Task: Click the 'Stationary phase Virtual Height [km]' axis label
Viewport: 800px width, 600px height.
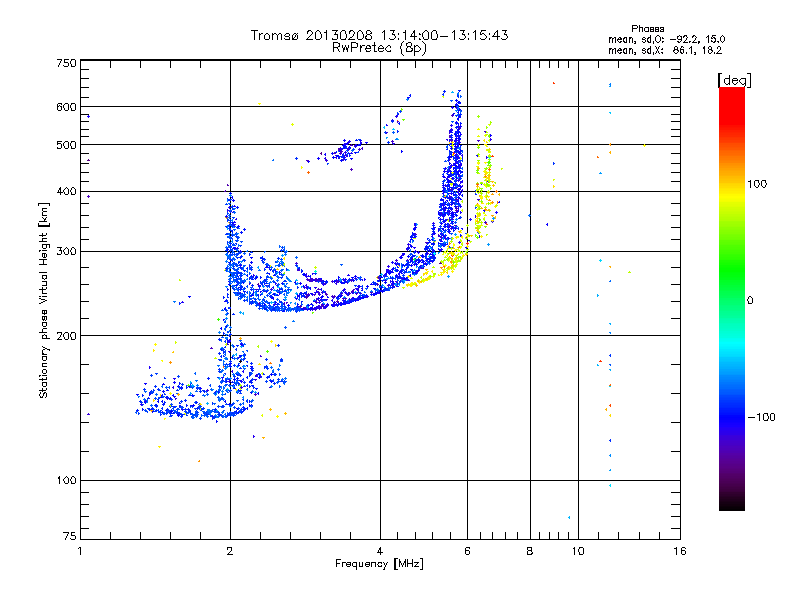Action: click(x=44, y=301)
